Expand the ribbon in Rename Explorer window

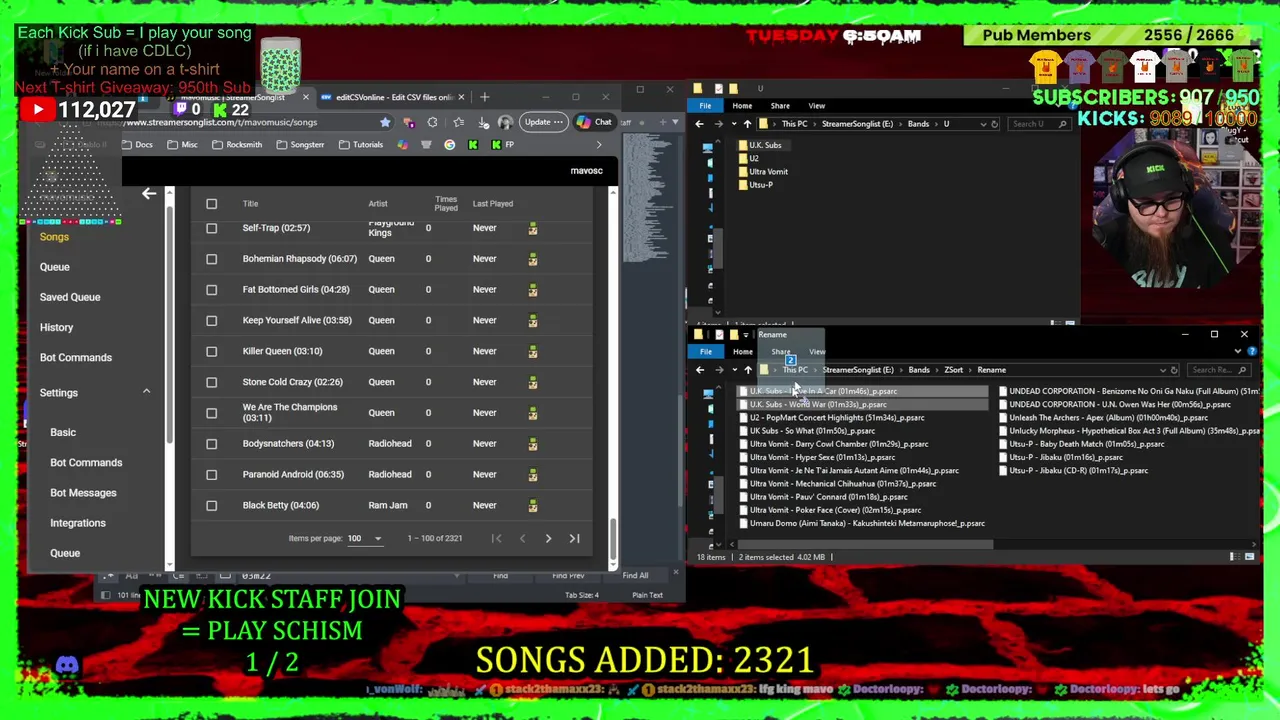tap(1237, 352)
